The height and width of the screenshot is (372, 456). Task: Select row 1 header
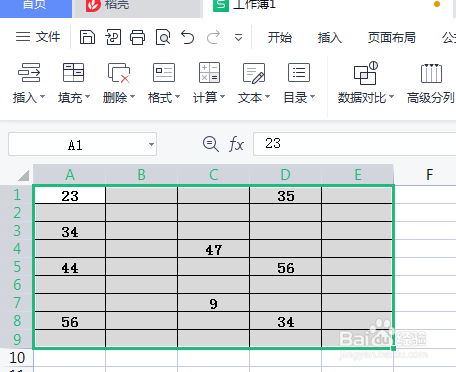tap(17, 195)
